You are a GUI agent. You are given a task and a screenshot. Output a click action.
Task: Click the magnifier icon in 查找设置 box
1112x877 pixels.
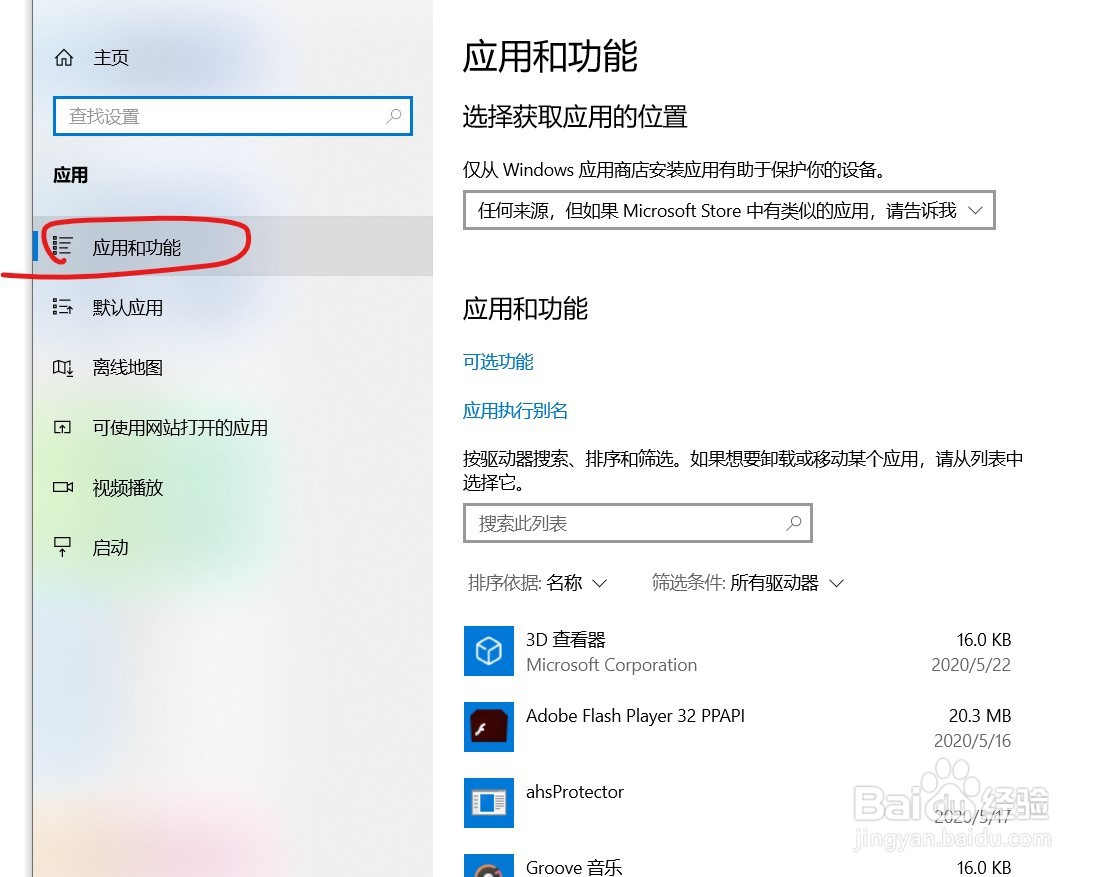394,116
